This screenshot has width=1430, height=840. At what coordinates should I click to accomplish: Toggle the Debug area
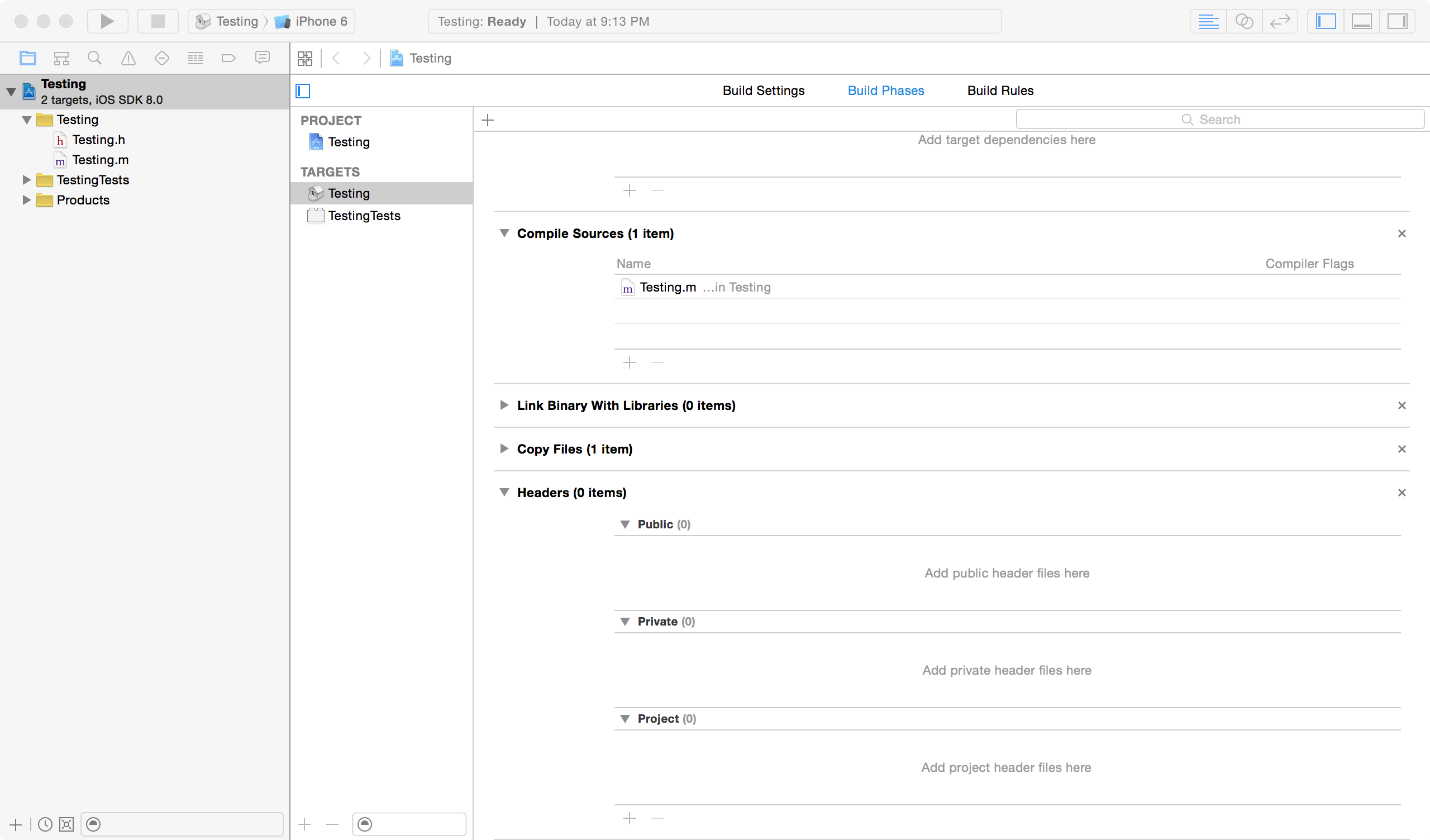click(x=1361, y=22)
